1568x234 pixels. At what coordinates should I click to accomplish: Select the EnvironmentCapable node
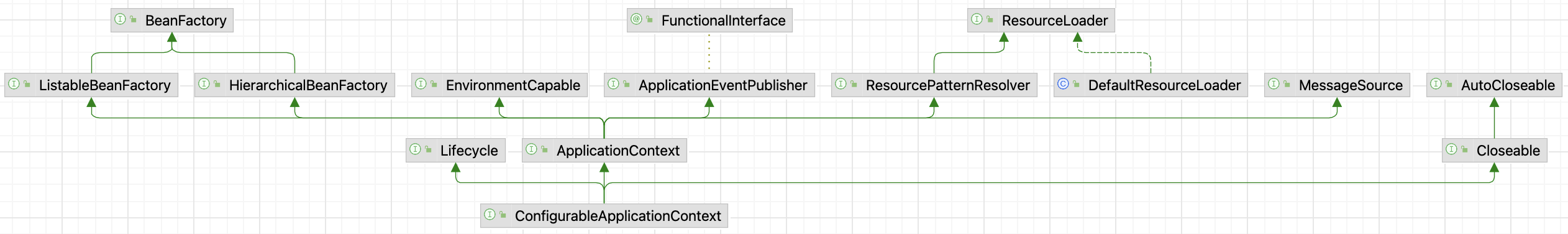click(499, 85)
